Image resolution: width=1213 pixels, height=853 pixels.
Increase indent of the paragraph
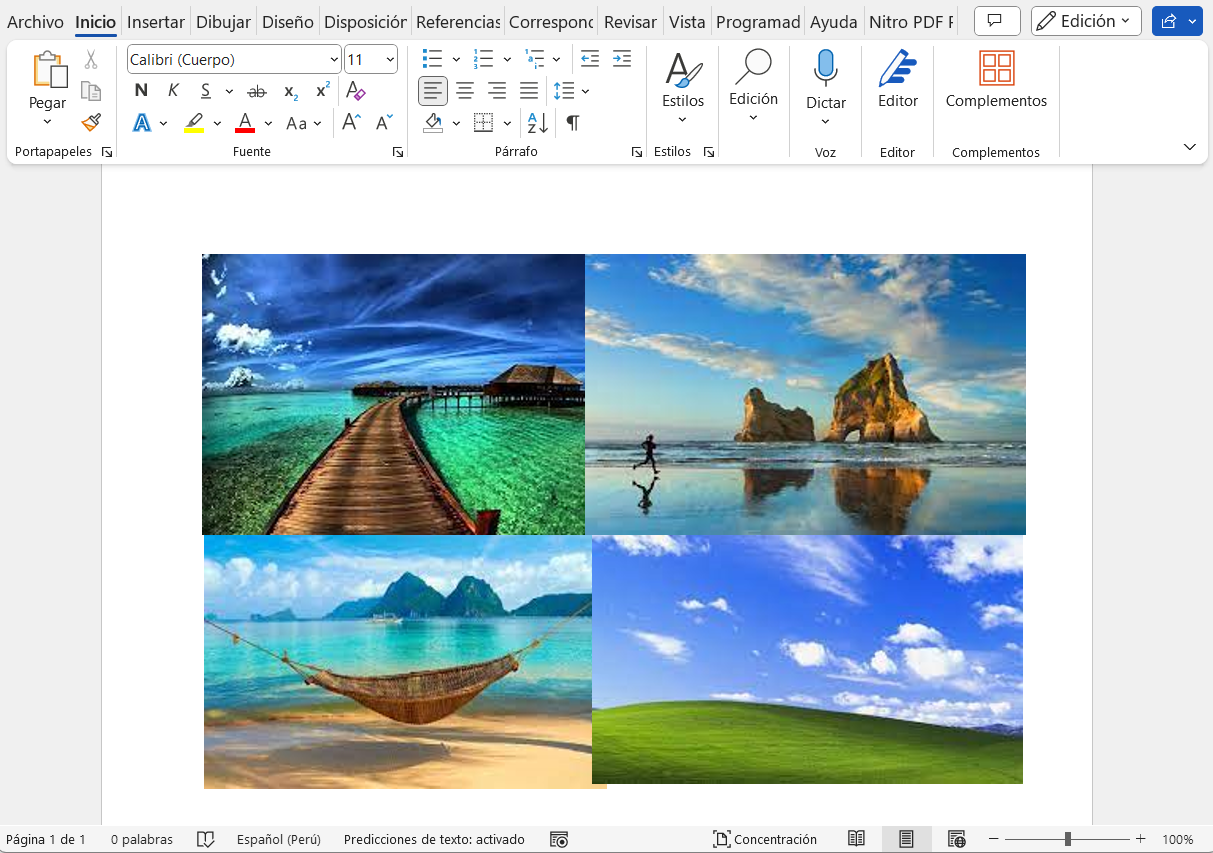[622, 59]
